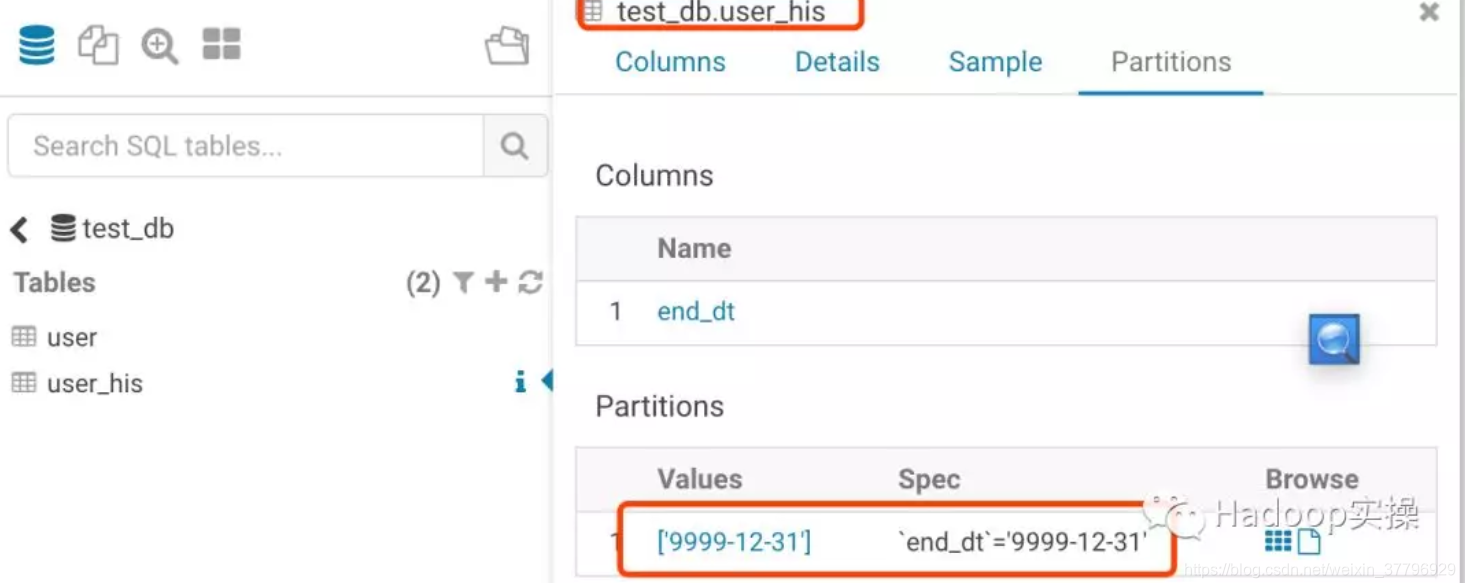Viewport: 1465px width, 588px height.
Task: Browse partition data with the grid icon
Action: point(1278,541)
